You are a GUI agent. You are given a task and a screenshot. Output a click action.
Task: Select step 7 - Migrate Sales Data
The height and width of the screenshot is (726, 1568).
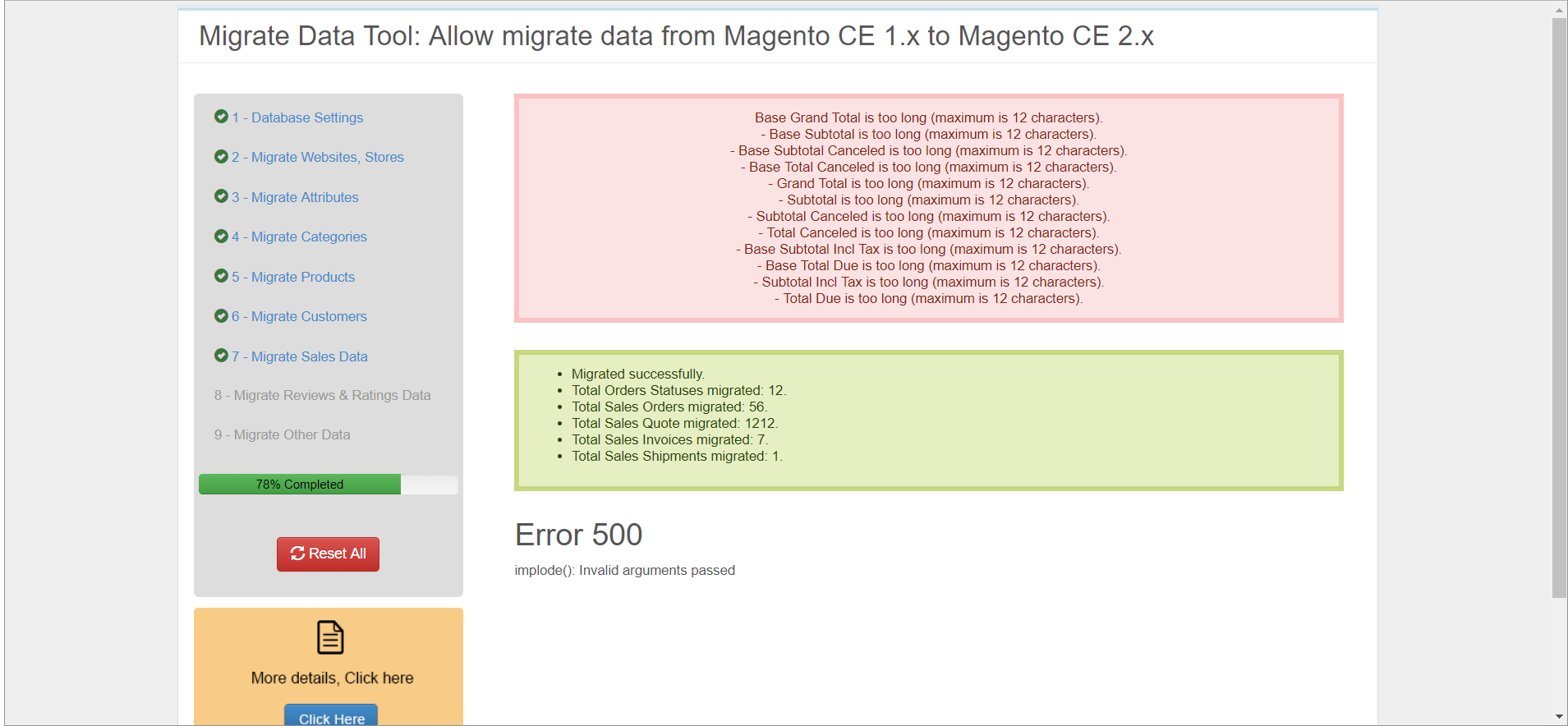coord(300,356)
